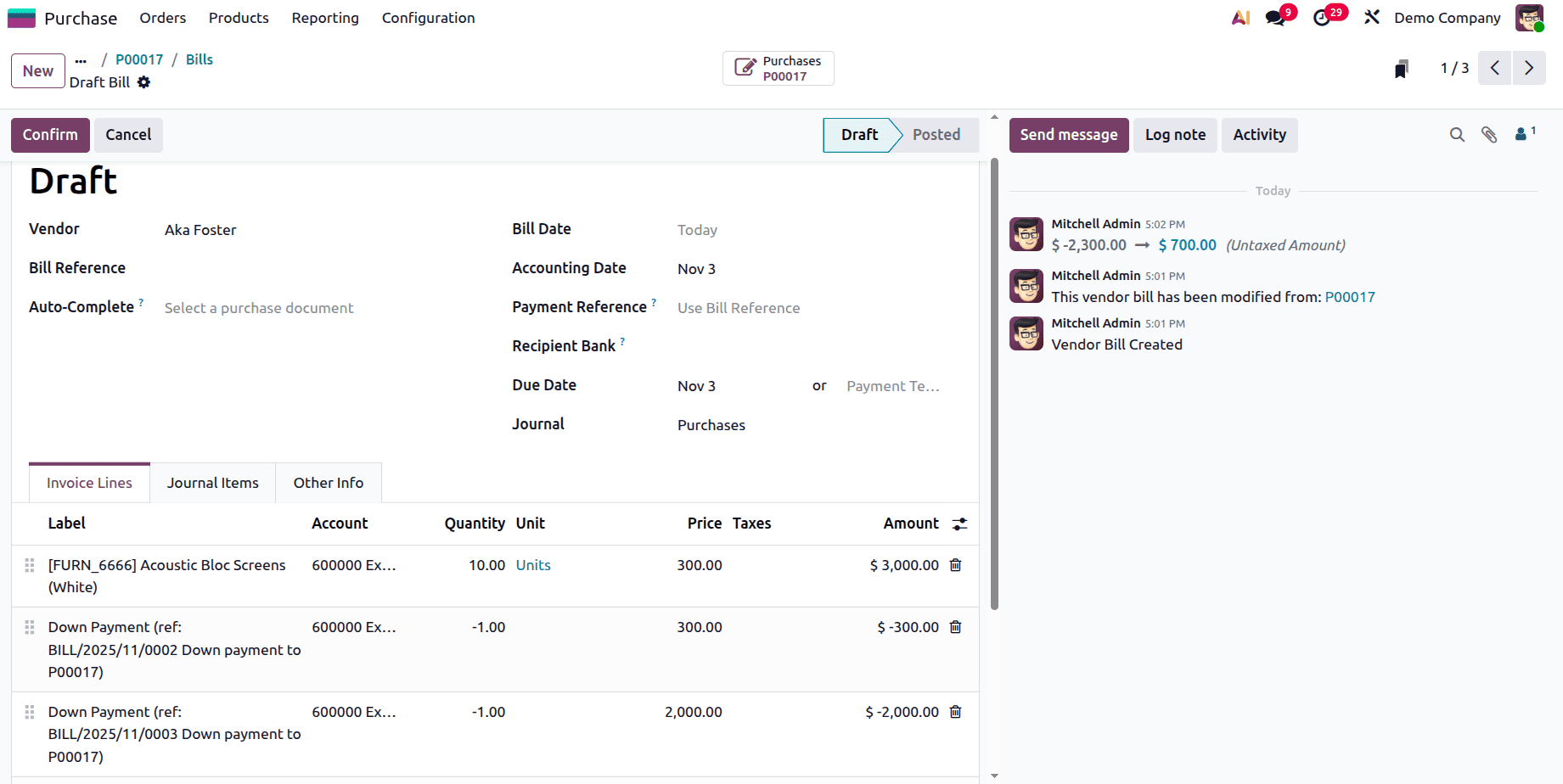Switch to the Journal Items tab
Viewport: 1563px width, 784px height.
(x=212, y=482)
